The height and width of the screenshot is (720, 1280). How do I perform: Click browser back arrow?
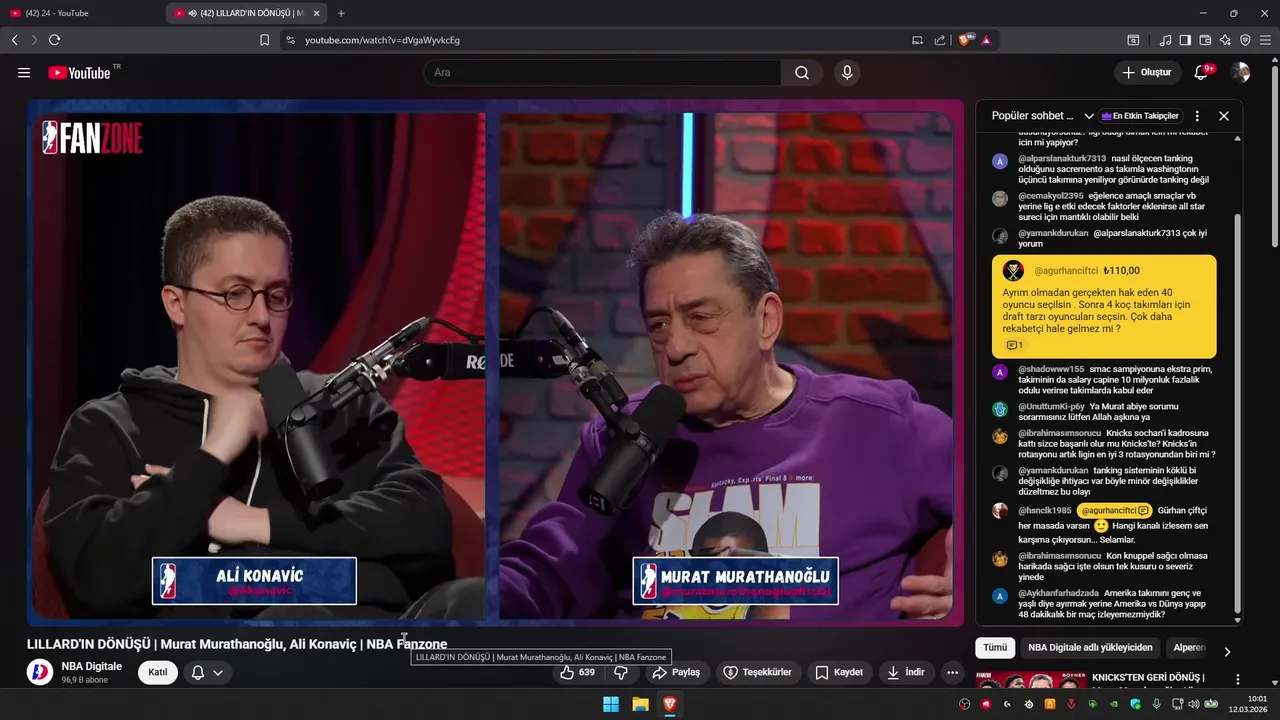[x=14, y=40]
